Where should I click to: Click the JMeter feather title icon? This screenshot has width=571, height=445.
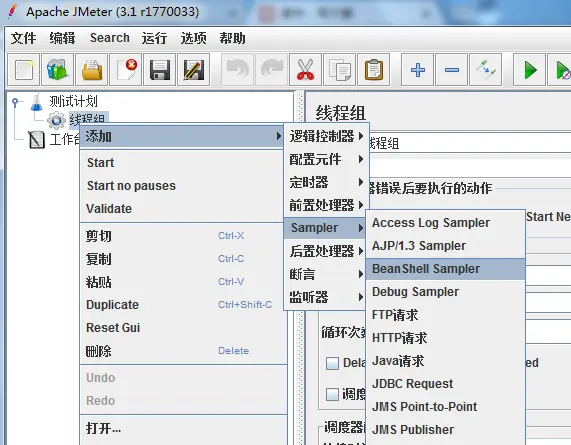pos(13,11)
